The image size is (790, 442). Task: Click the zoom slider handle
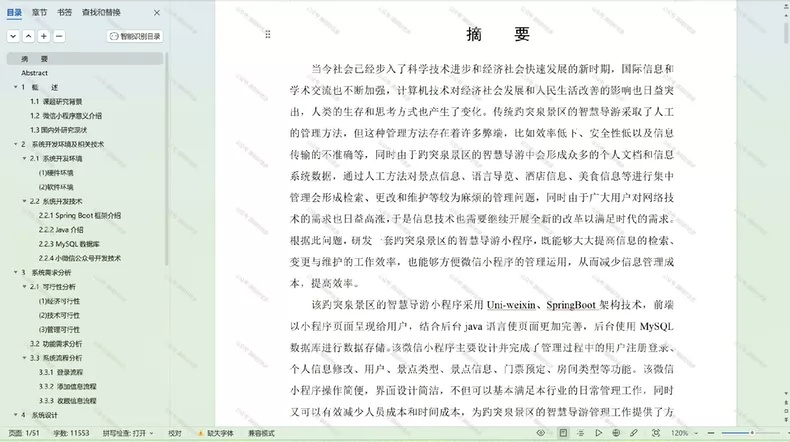(752, 433)
